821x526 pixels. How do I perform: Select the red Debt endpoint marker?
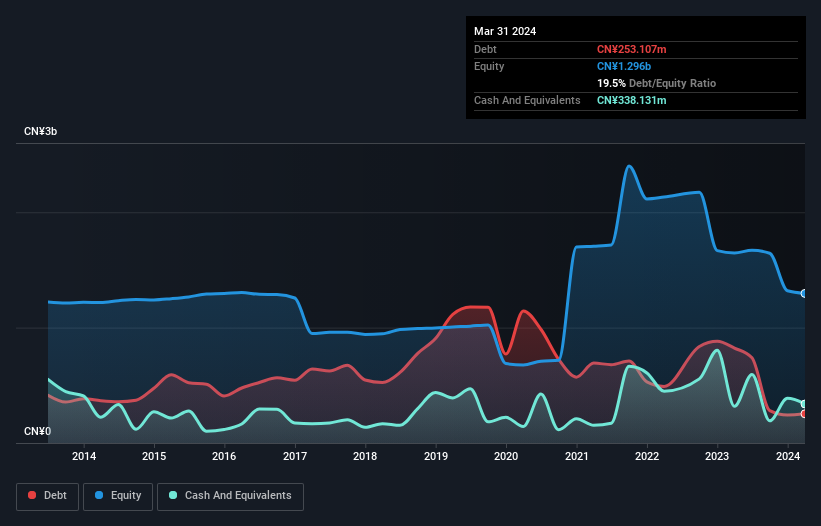[804, 414]
